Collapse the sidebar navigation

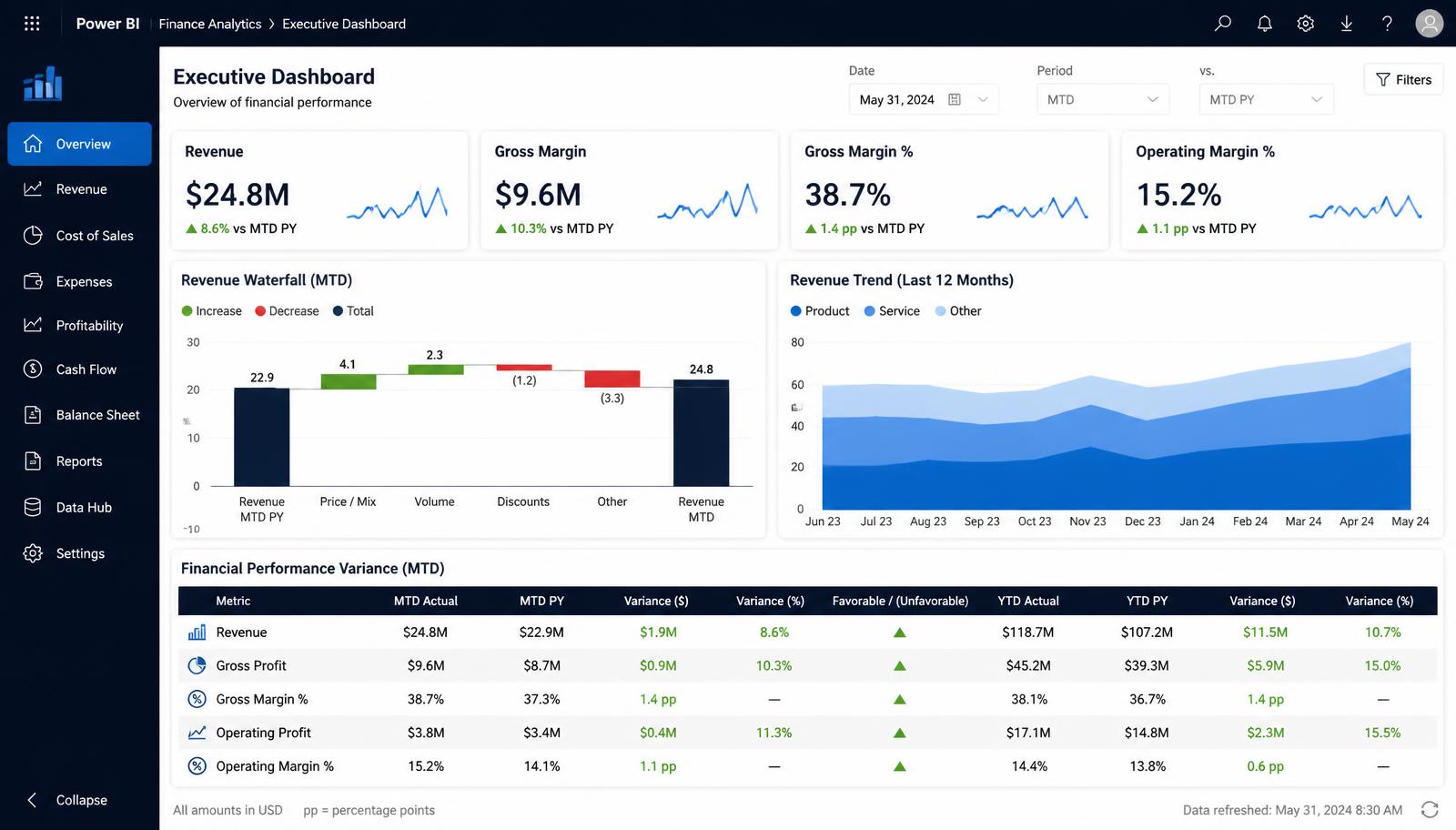[x=68, y=800]
